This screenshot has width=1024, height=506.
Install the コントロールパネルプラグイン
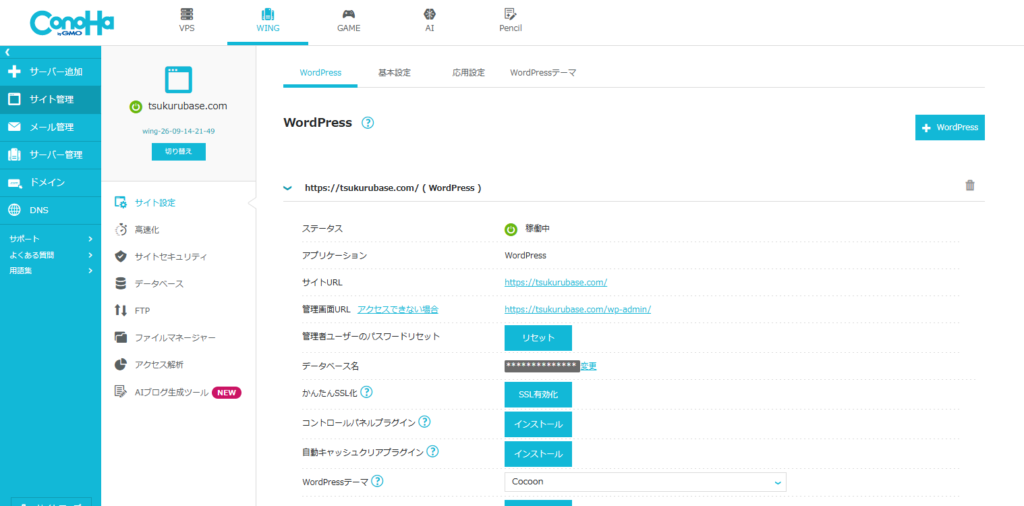pos(538,424)
